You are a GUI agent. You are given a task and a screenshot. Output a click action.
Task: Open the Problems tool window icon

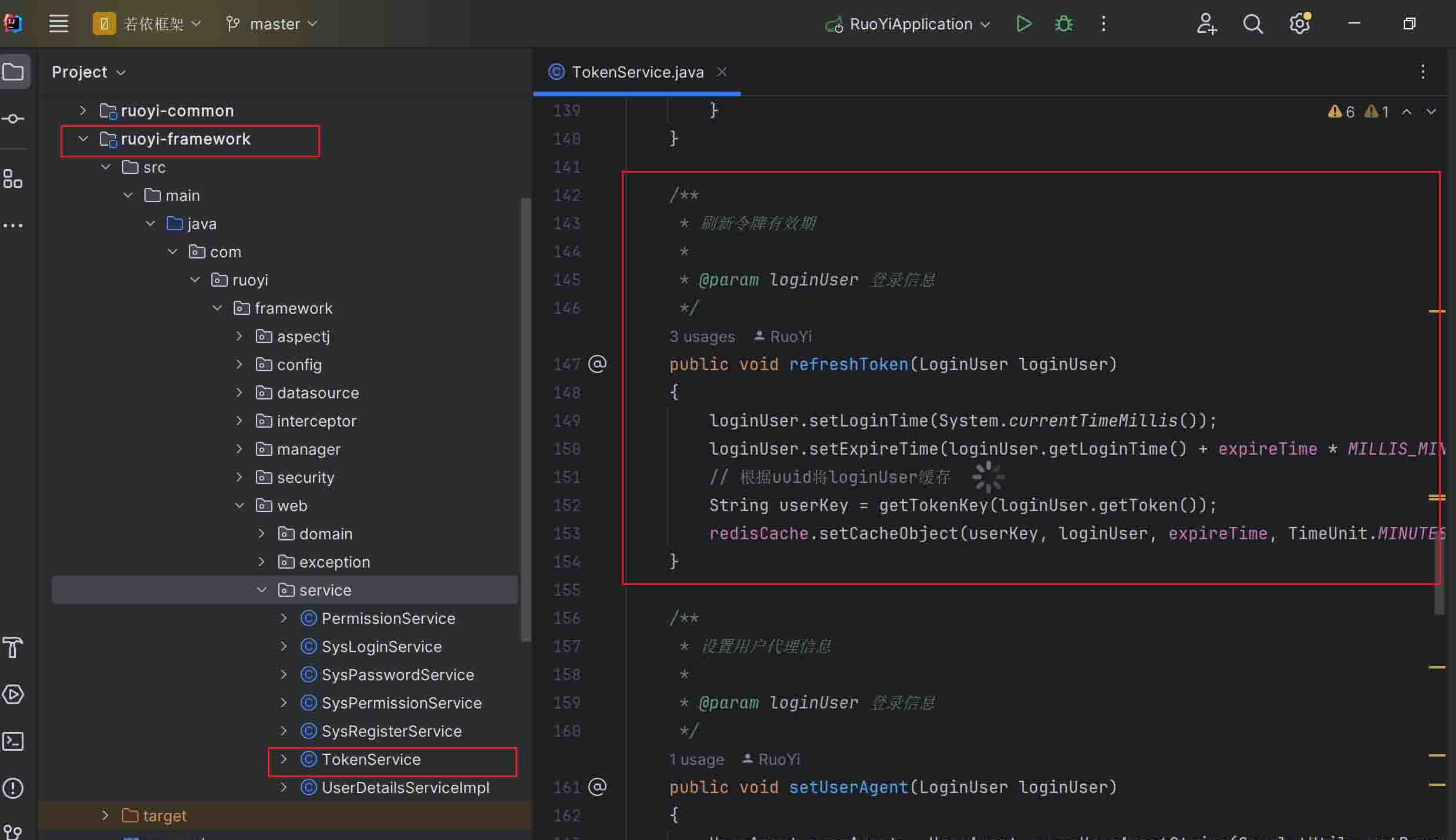[13, 788]
